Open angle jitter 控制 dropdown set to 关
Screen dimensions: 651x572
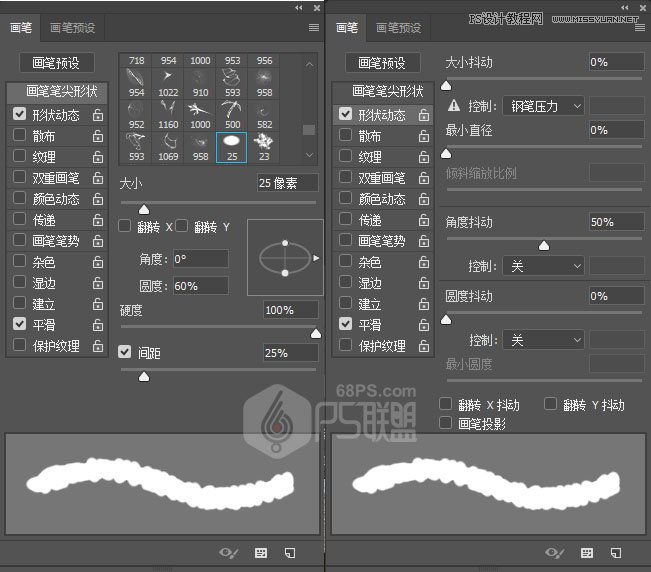pos(543,266)
